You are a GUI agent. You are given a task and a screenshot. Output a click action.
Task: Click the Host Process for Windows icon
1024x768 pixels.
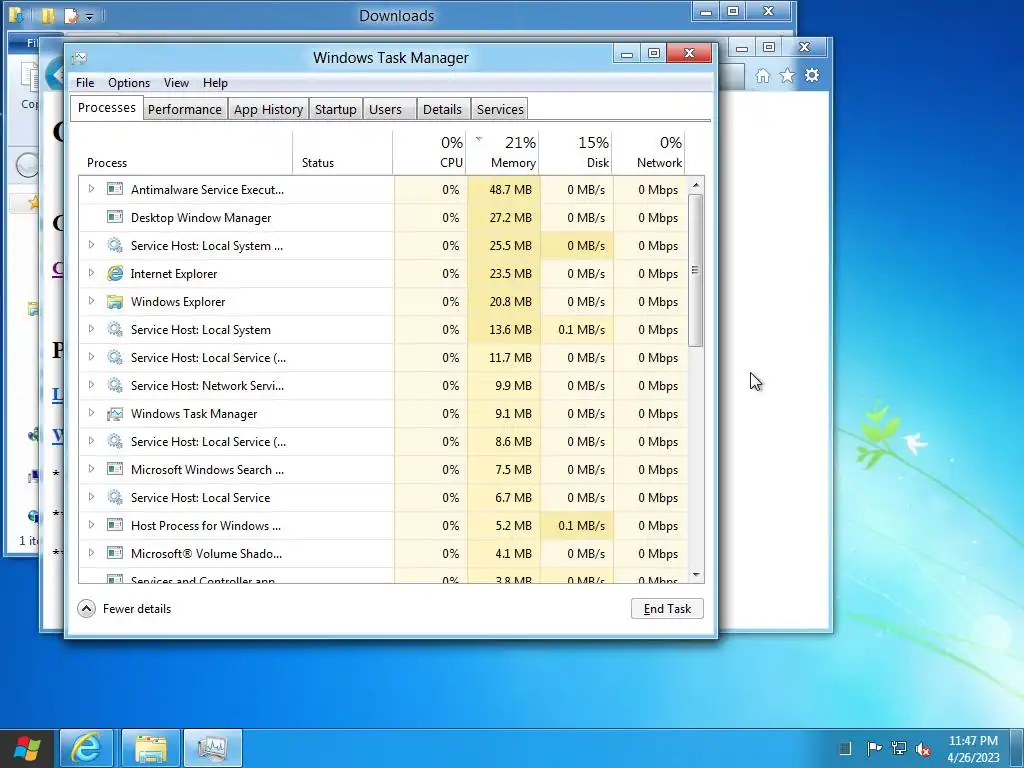point(115,526)
